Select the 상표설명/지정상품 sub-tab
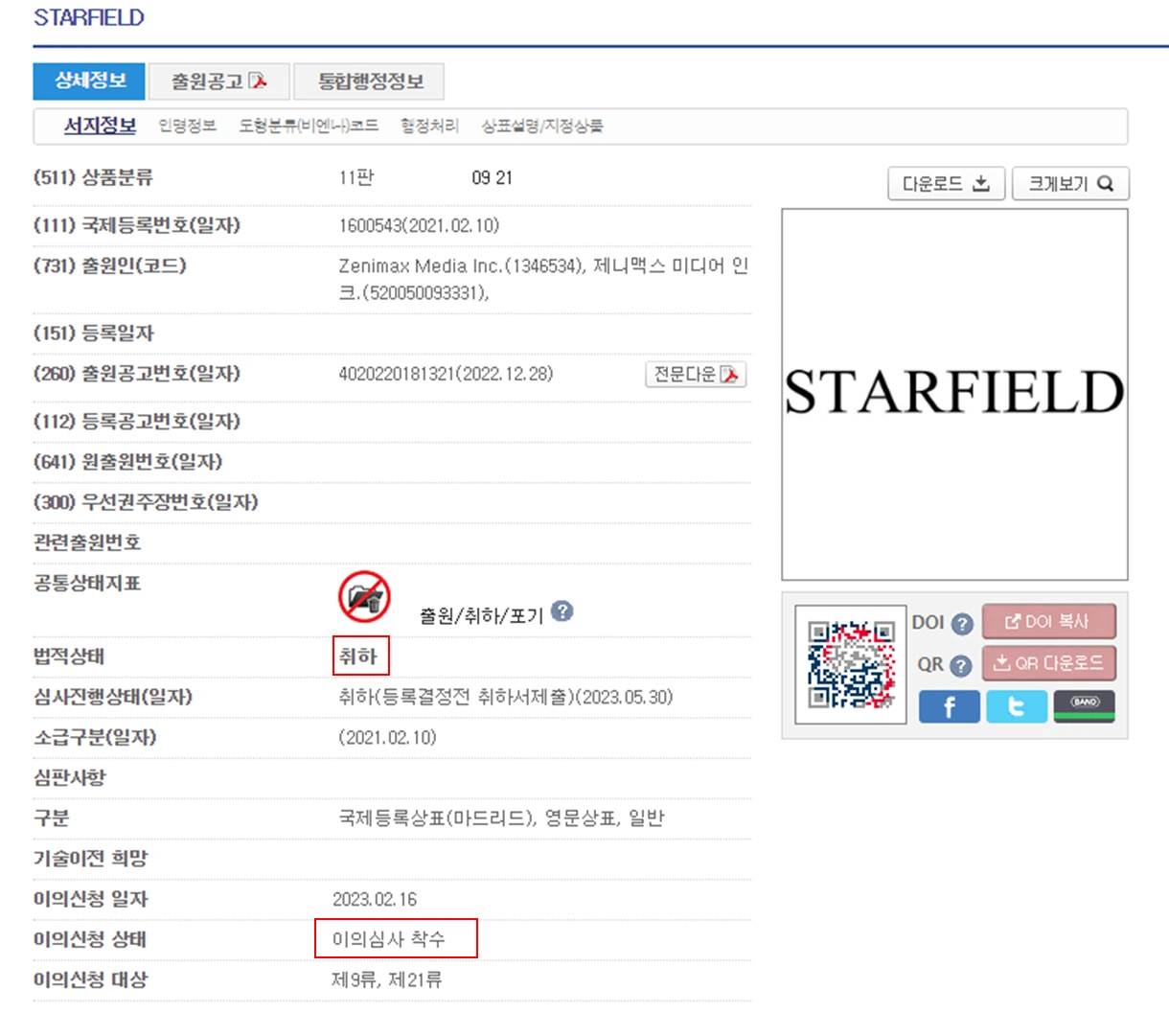 pyautogui.click(x=542, y=126)
